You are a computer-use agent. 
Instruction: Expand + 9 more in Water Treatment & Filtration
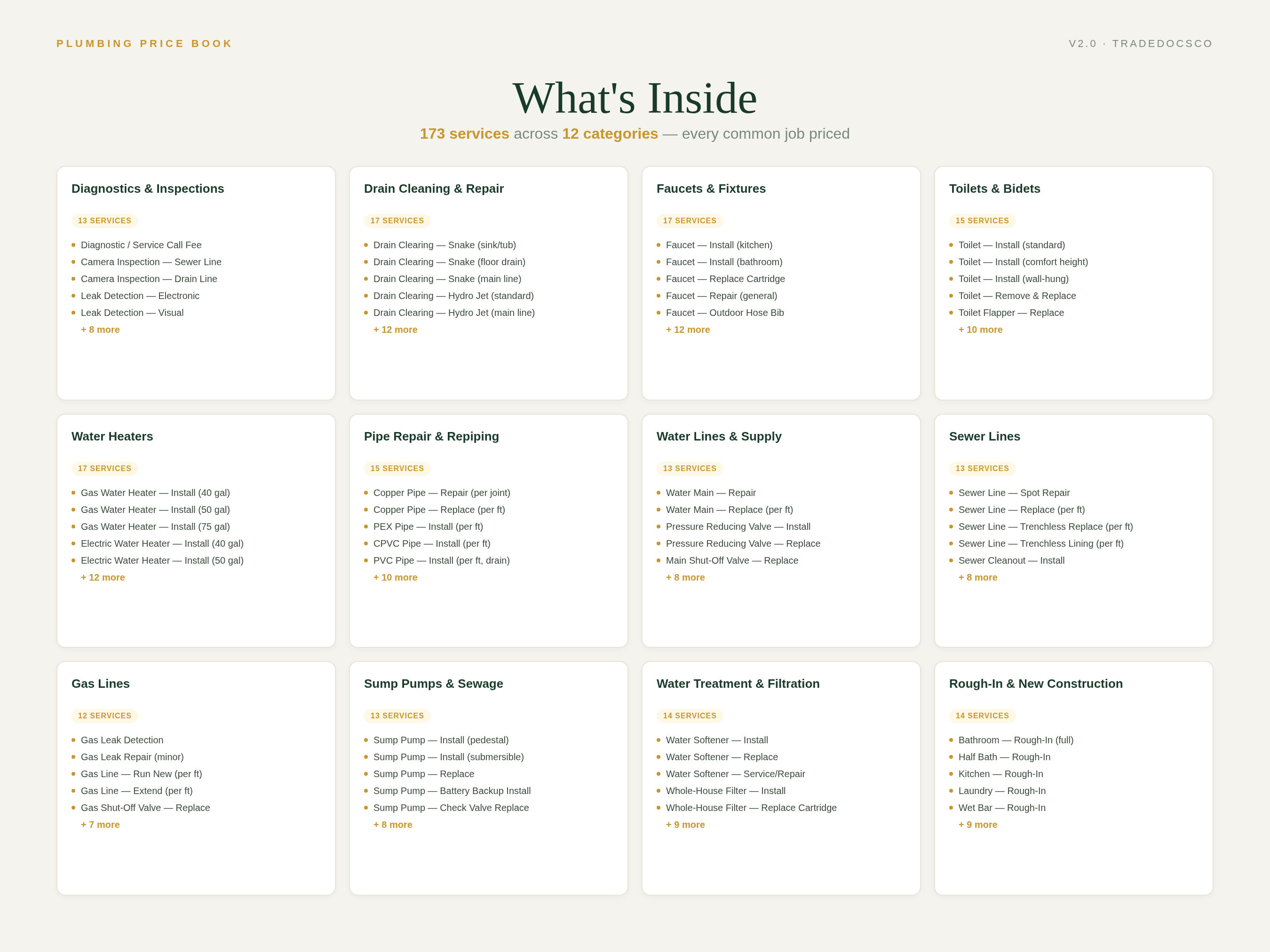click(x=685, y=825)
